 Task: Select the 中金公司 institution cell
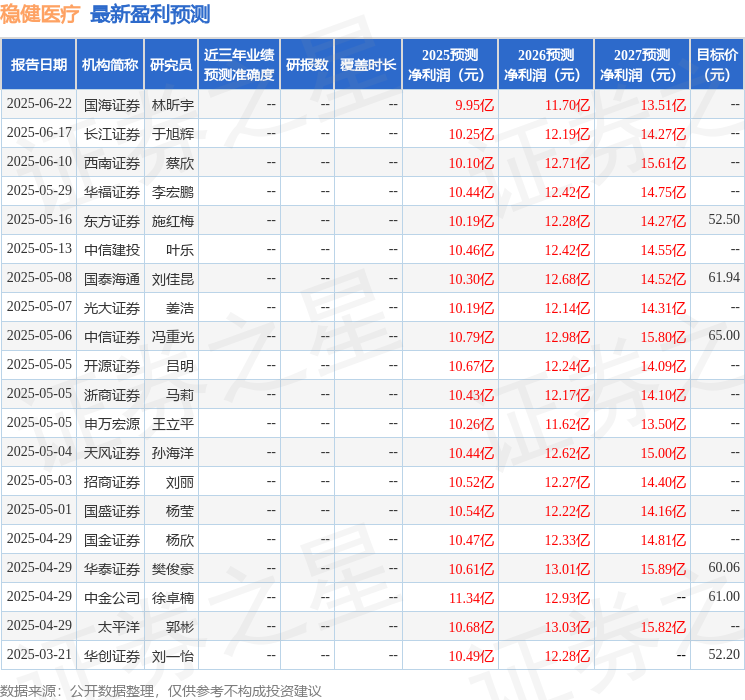pos(112,598)
